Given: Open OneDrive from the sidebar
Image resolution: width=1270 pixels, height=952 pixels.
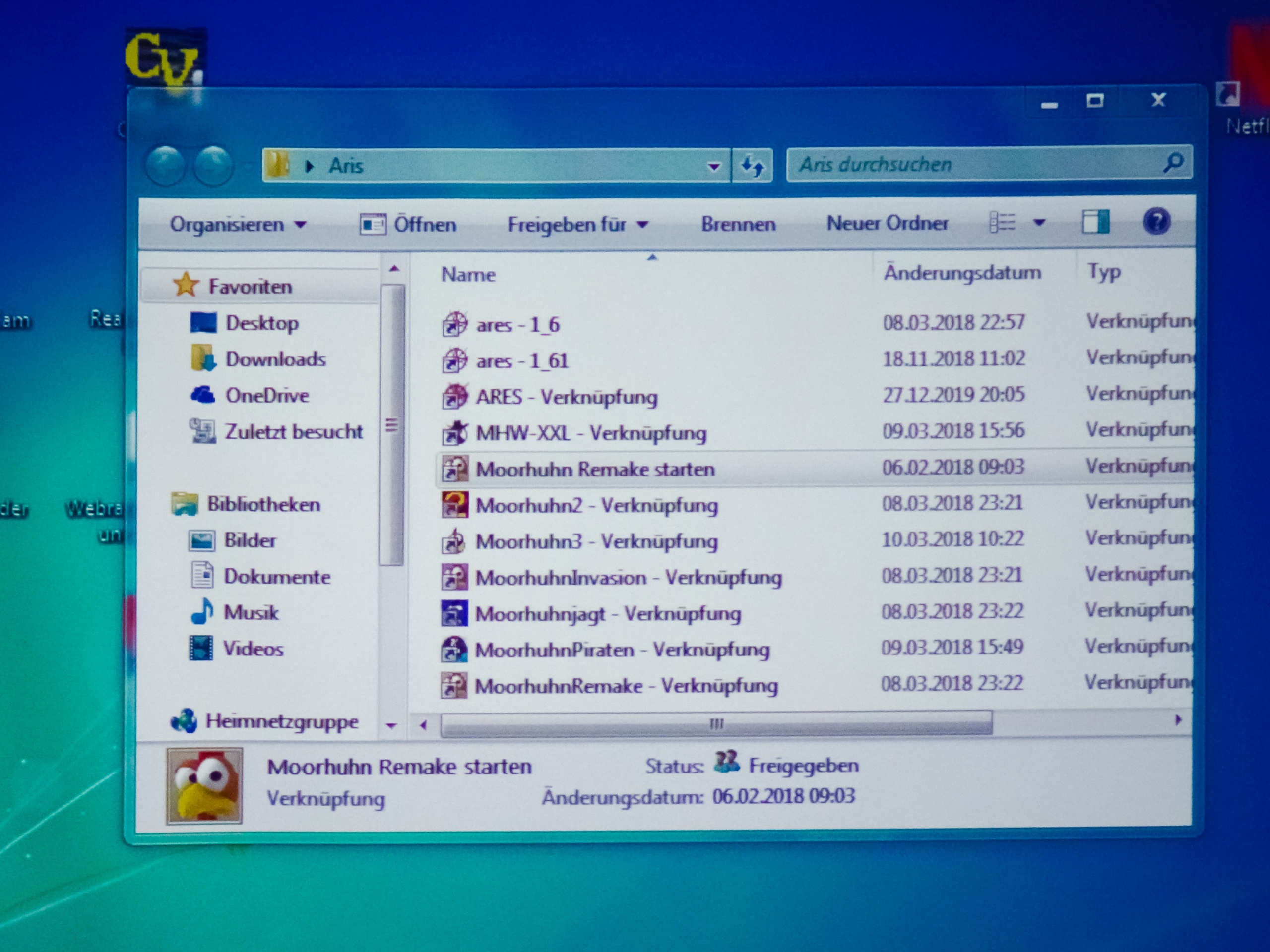Looking at the screenshot, I should [x=266, y=395].
